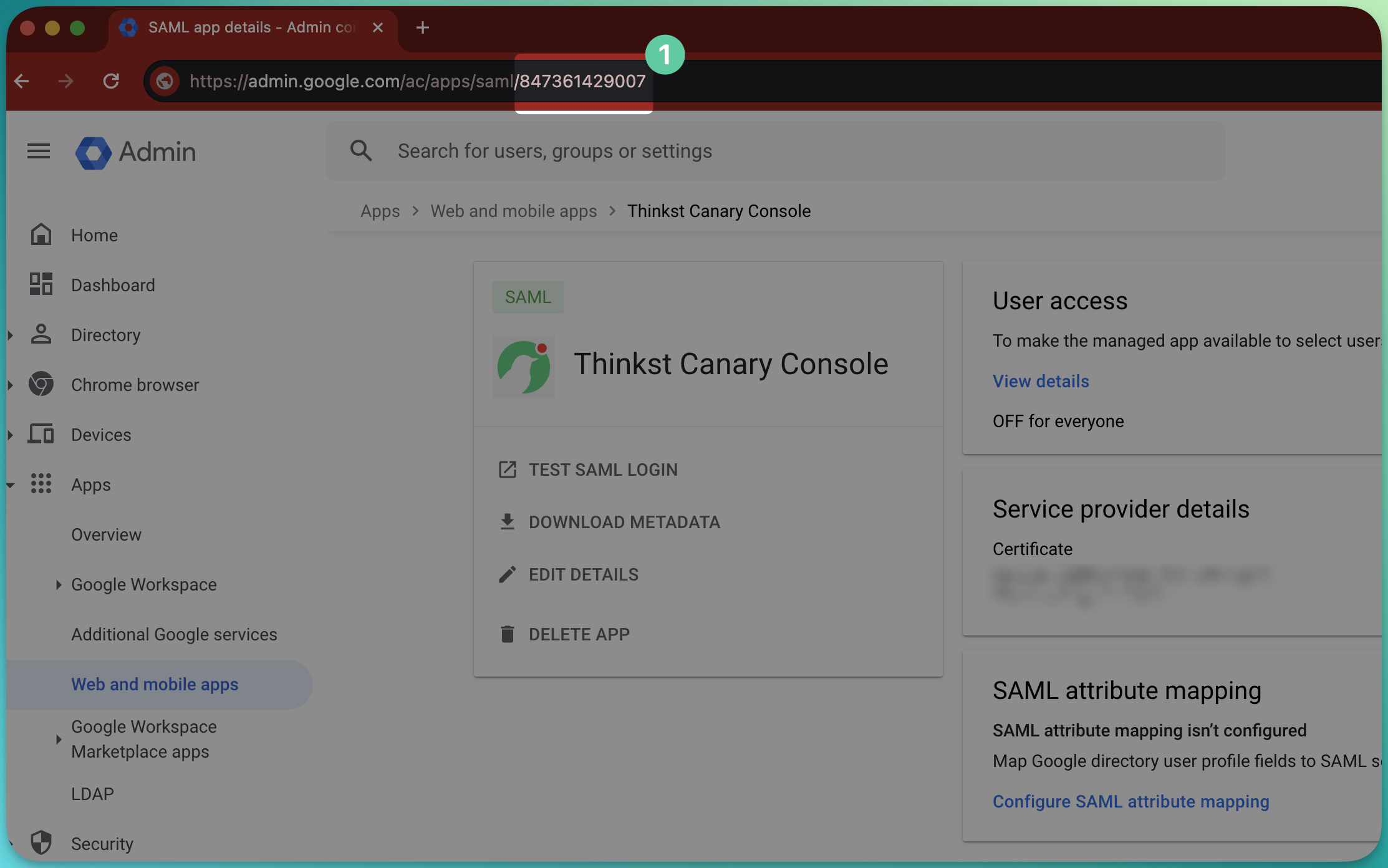Click the Dashboard grid icon
The image size is (1388, 868).
coord(41,284)
